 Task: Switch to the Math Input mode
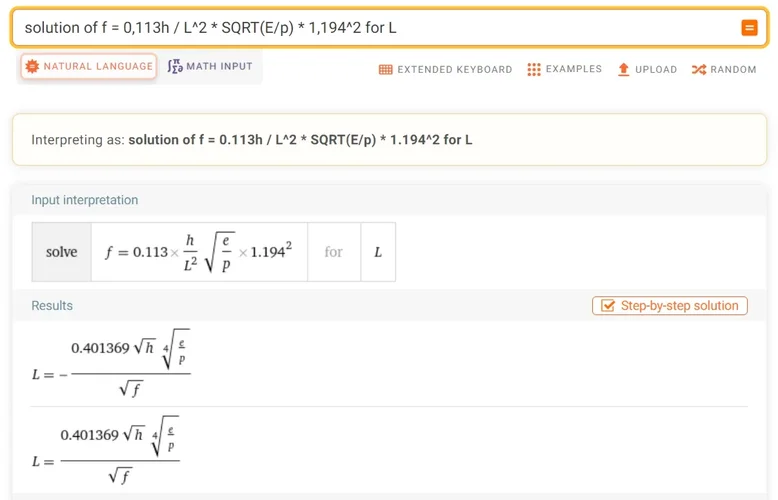(218, 67)
